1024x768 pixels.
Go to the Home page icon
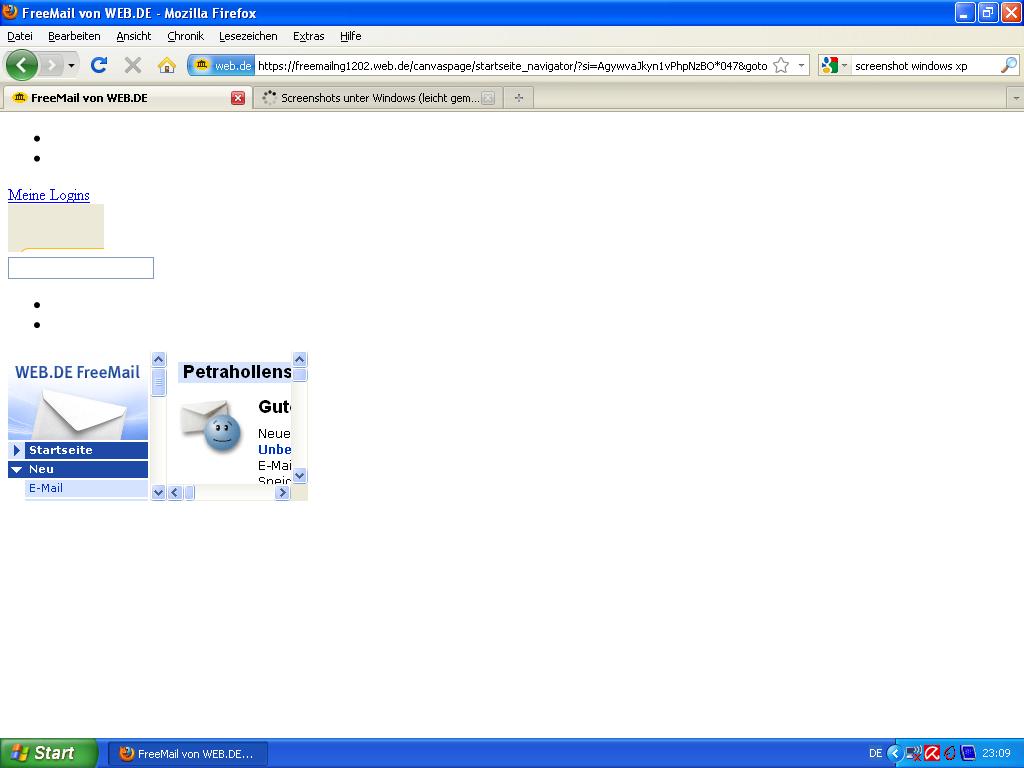point(167,65)
